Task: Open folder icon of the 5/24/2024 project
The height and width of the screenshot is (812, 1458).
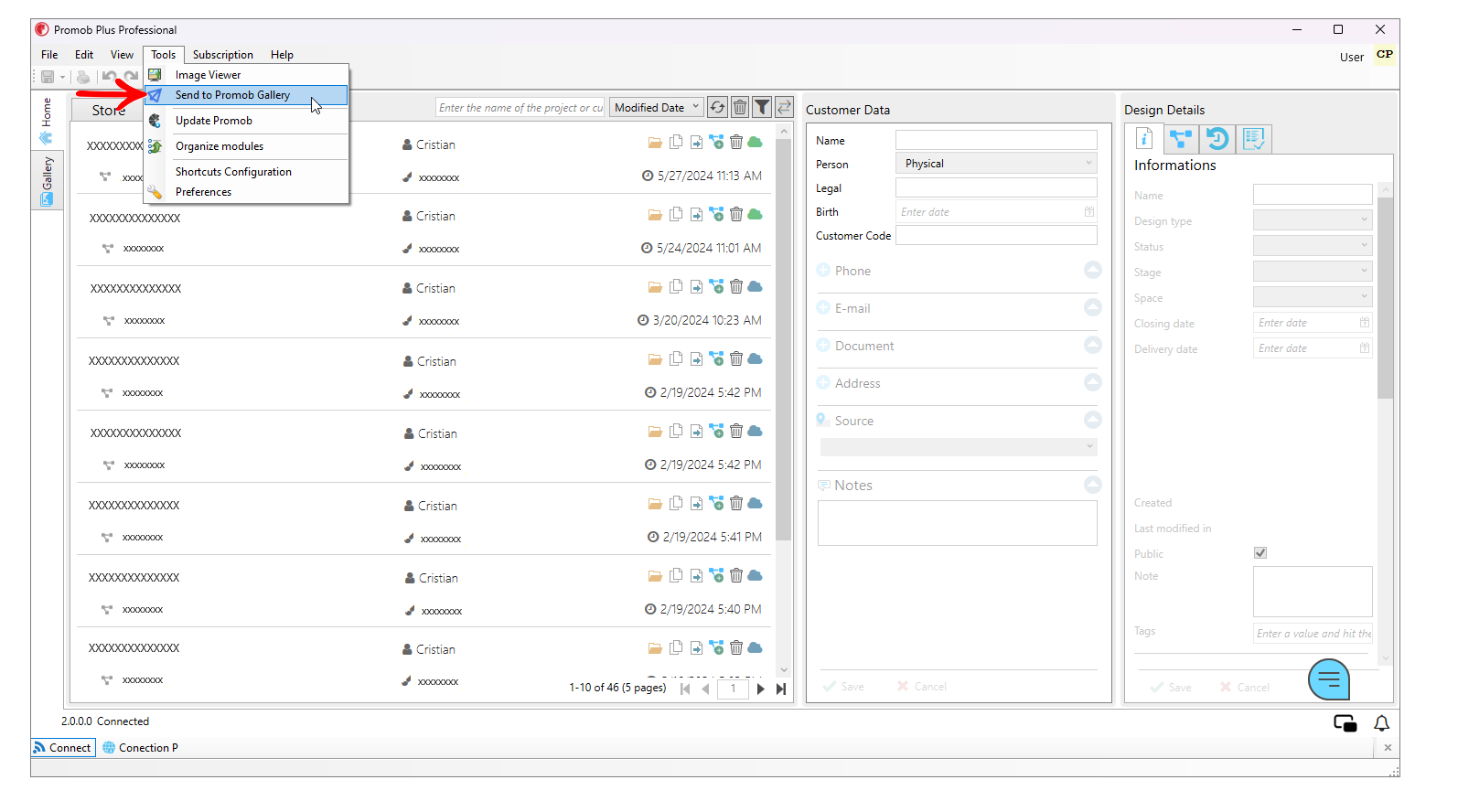Action: click(x=655, y=215)
